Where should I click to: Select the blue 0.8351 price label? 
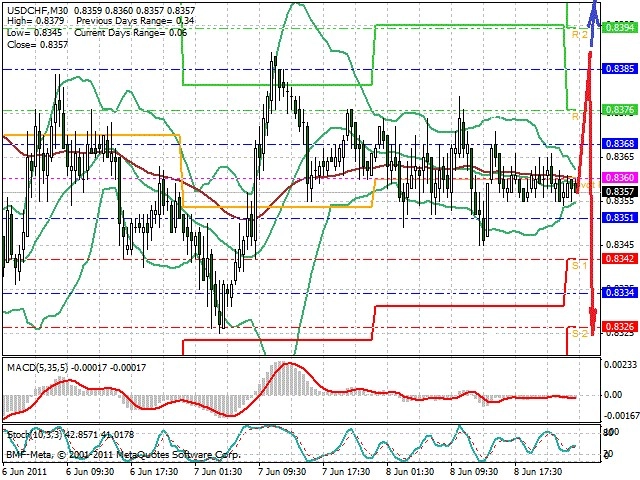point(620,218)
